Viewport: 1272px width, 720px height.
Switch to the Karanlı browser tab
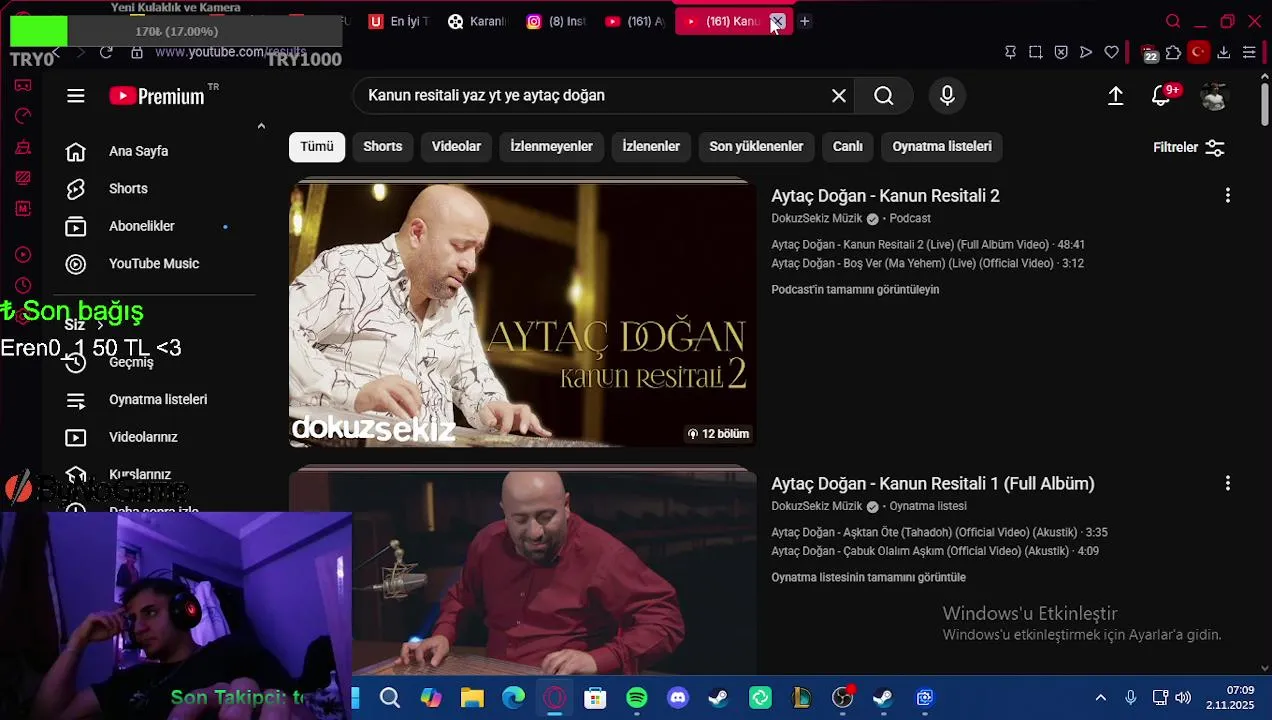point(478,21)
